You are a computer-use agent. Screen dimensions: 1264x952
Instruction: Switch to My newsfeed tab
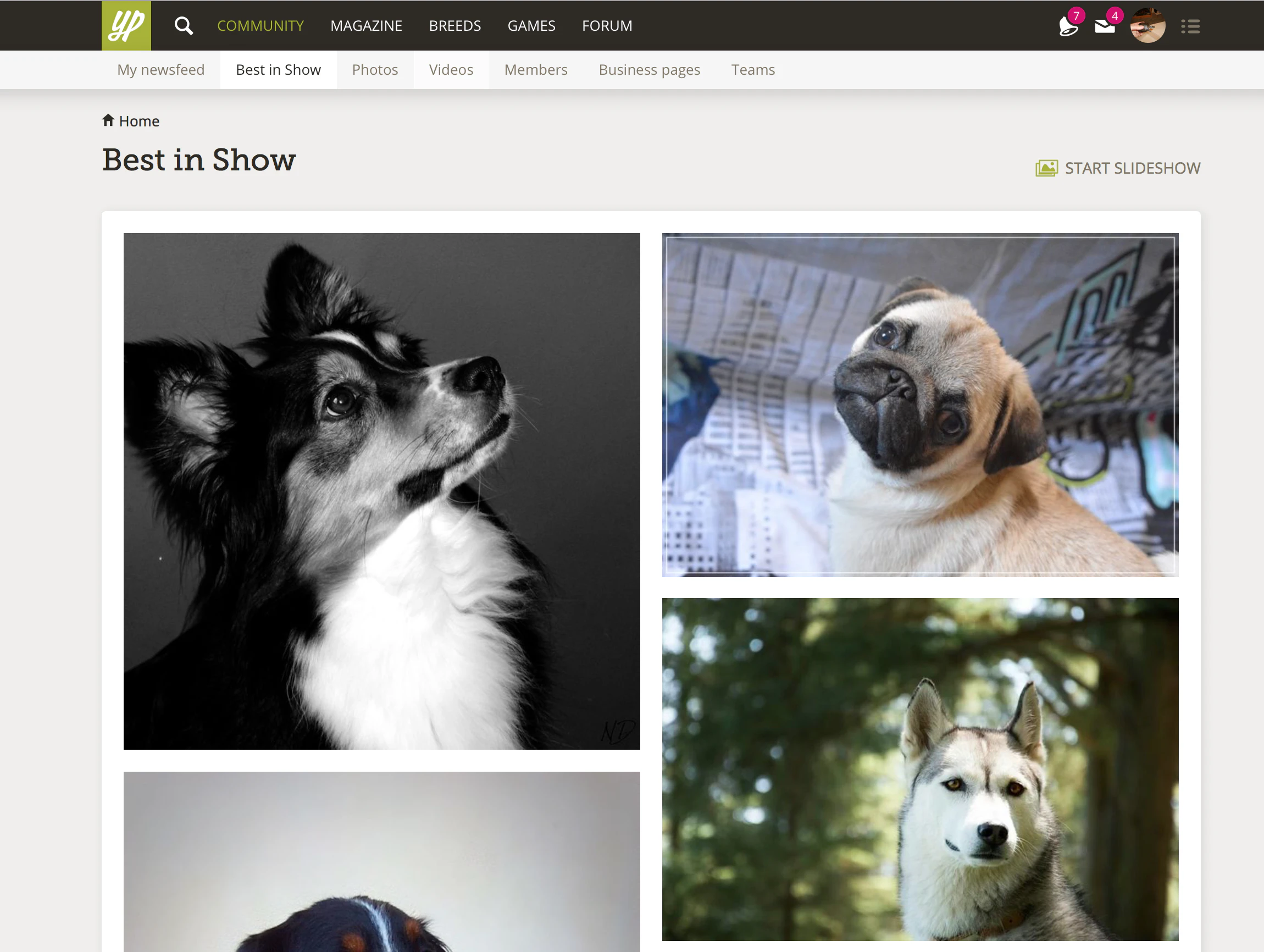(x=160, y=70)
